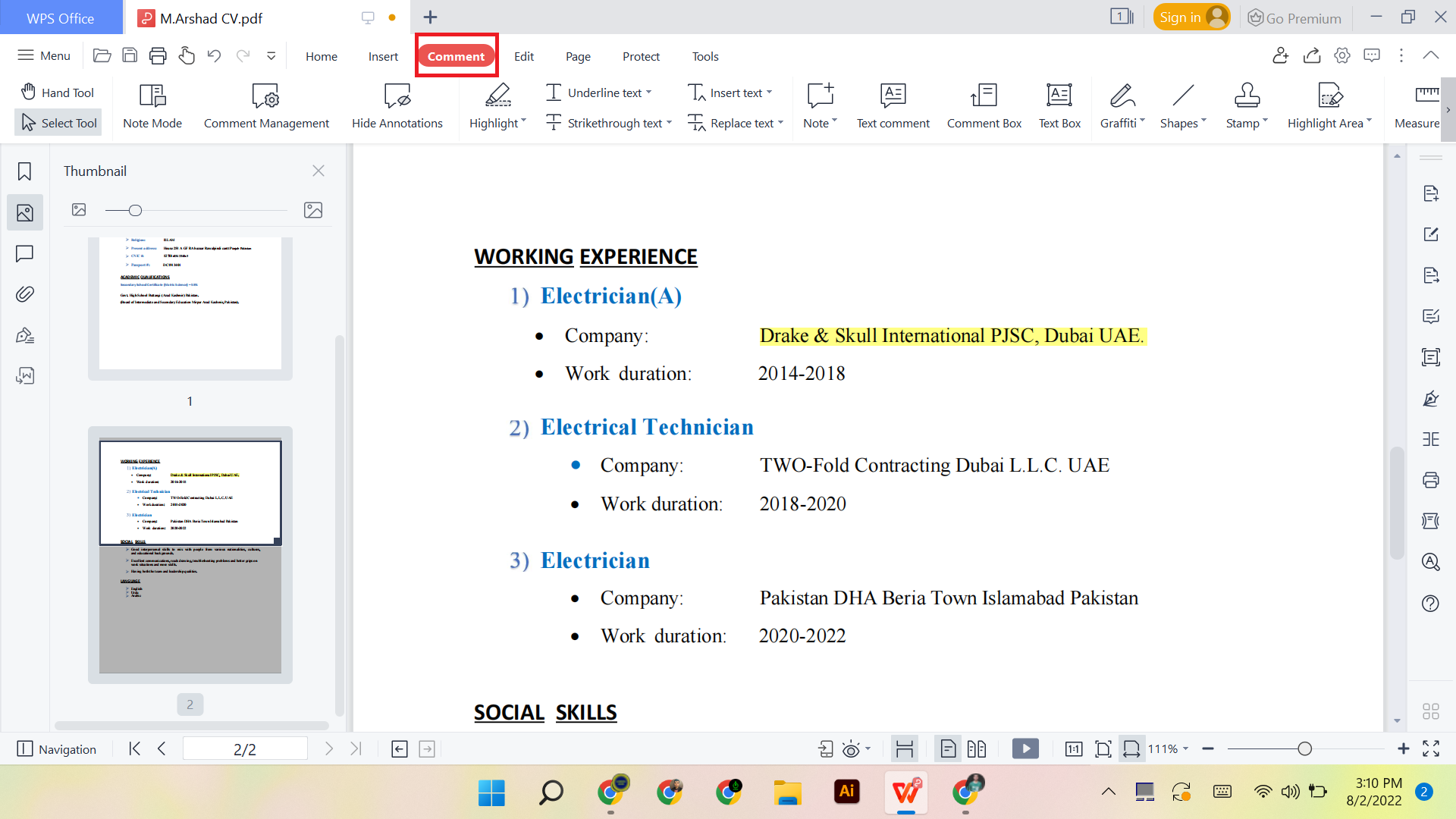Switch to the Protect tab
Image resolution: width=1456 pixels, height=819 pixels.
click(x=641, y=56)
